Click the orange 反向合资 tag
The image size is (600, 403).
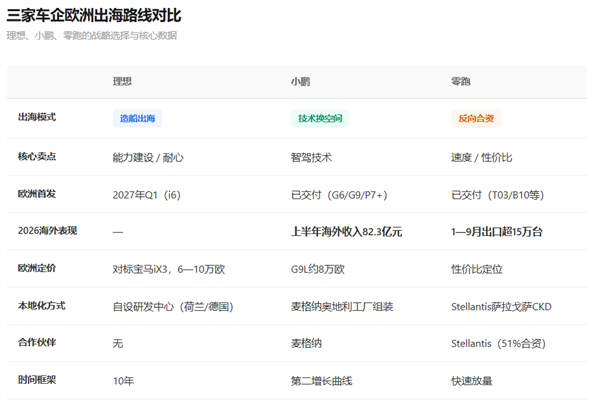click(x=476, y=118)
